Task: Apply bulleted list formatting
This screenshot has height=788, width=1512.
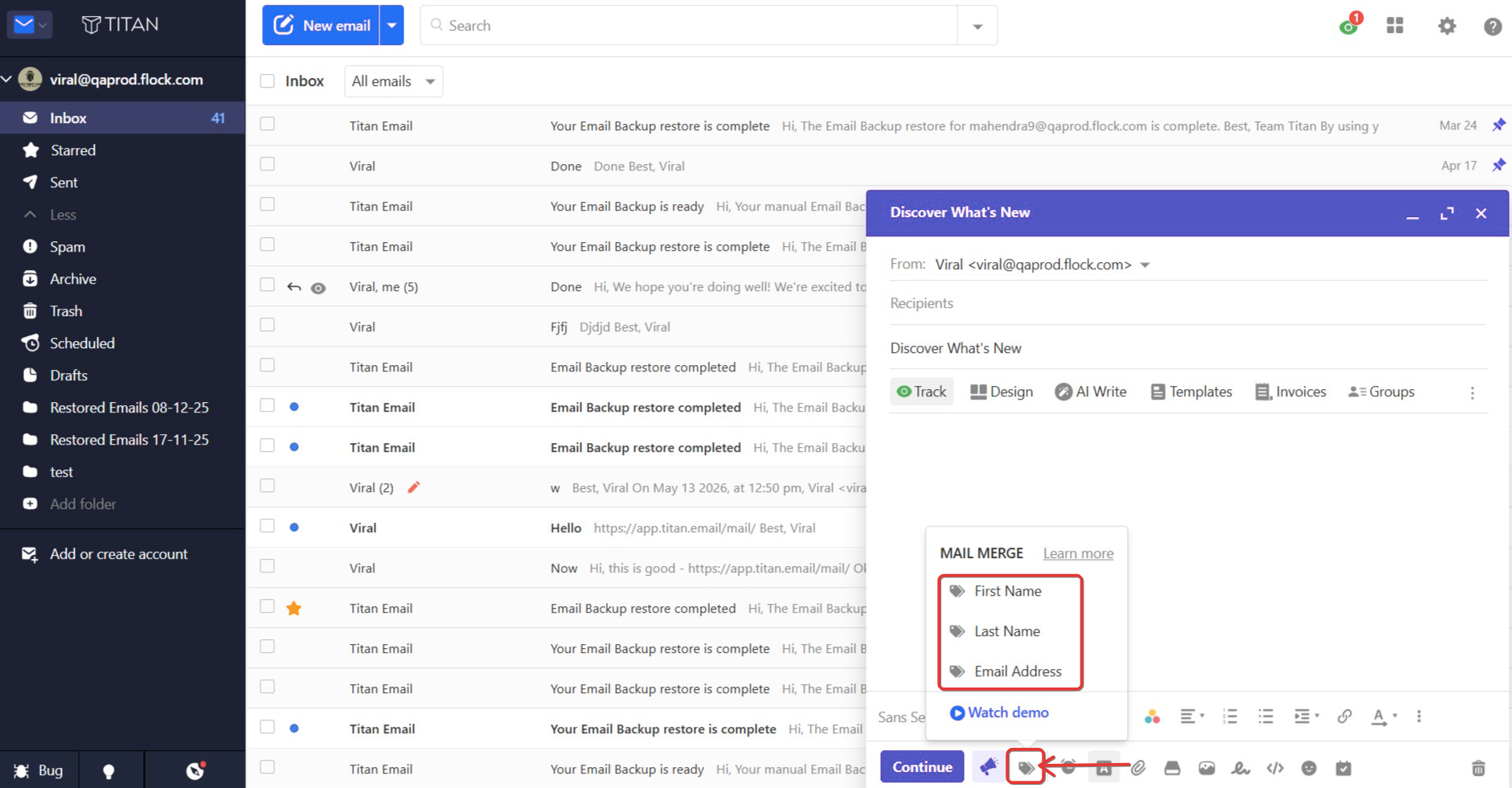Action: [1266, 716]
